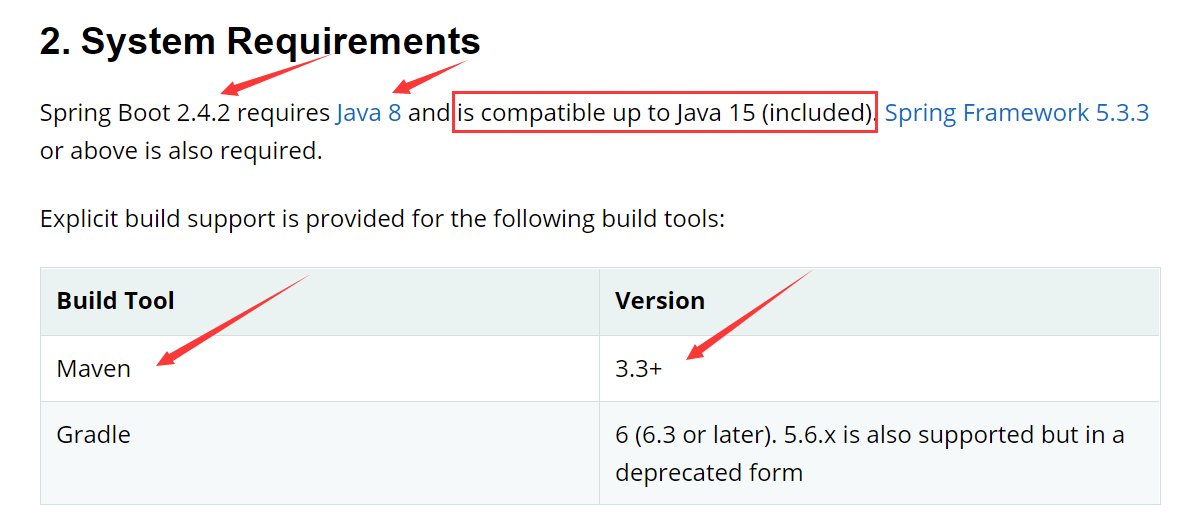Click the words 'deprecated form' in Gradle row
This screenshot has width=1182, height=531.
pyautogui.click(x=709, y=473)
